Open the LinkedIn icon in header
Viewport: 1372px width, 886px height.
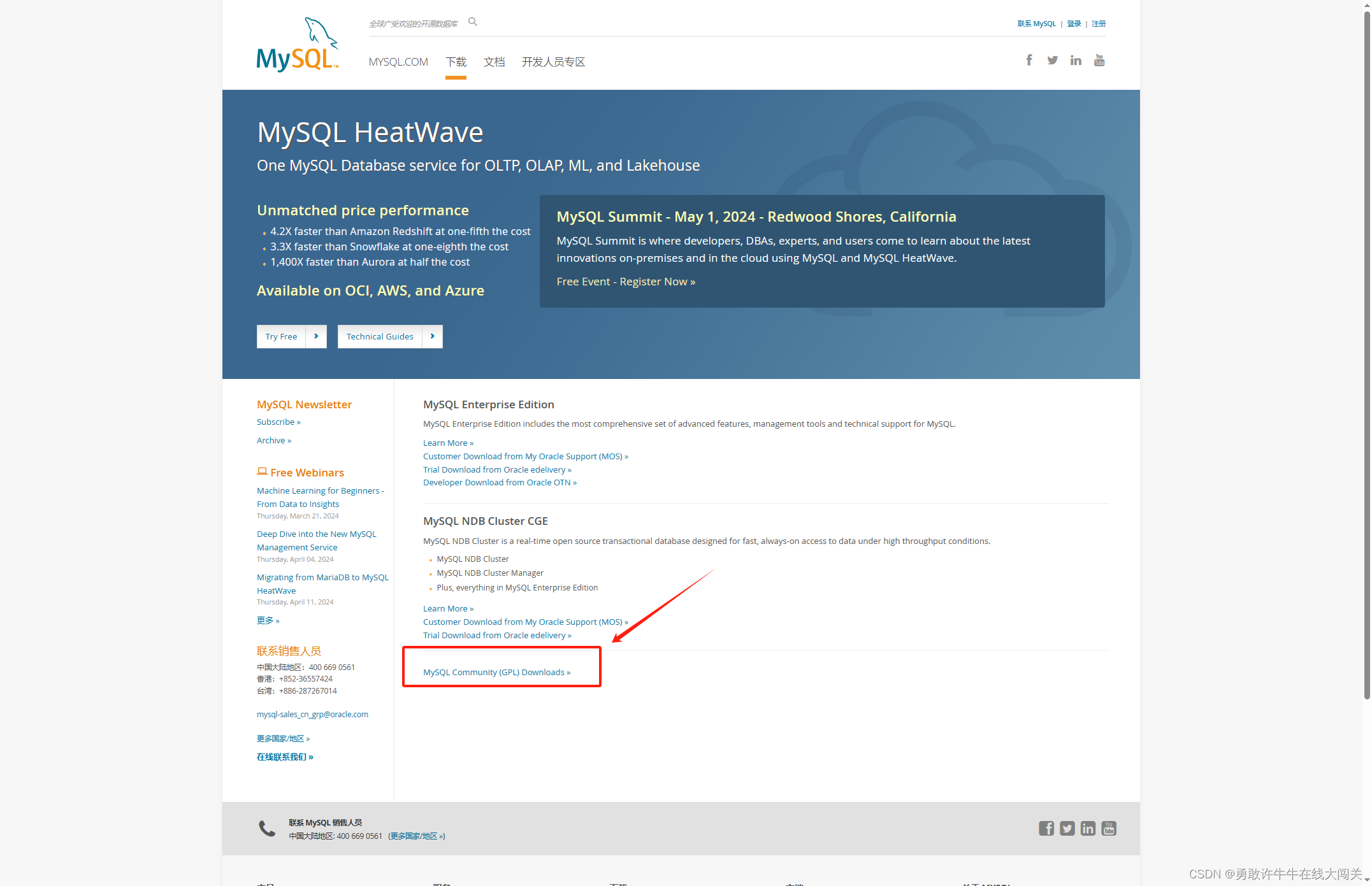coord(1076,60)
